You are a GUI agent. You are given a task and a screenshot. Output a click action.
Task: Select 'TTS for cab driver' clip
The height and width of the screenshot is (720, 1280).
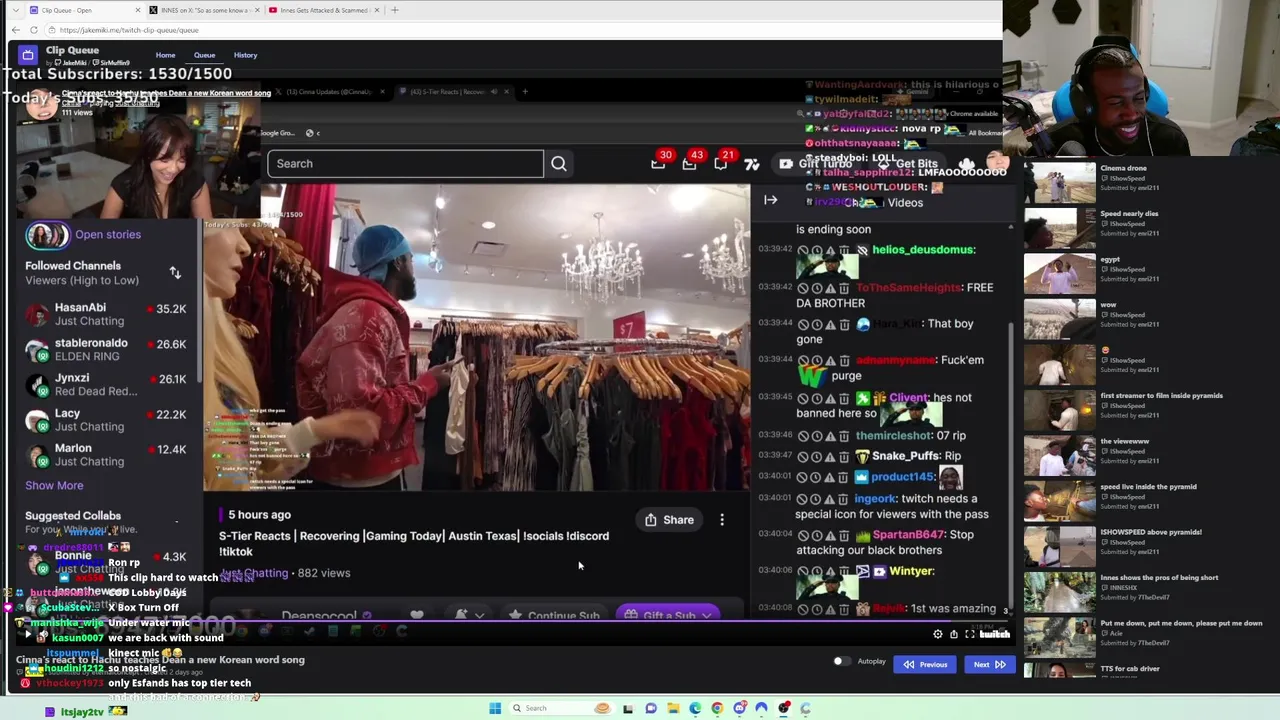[1059, 671]
